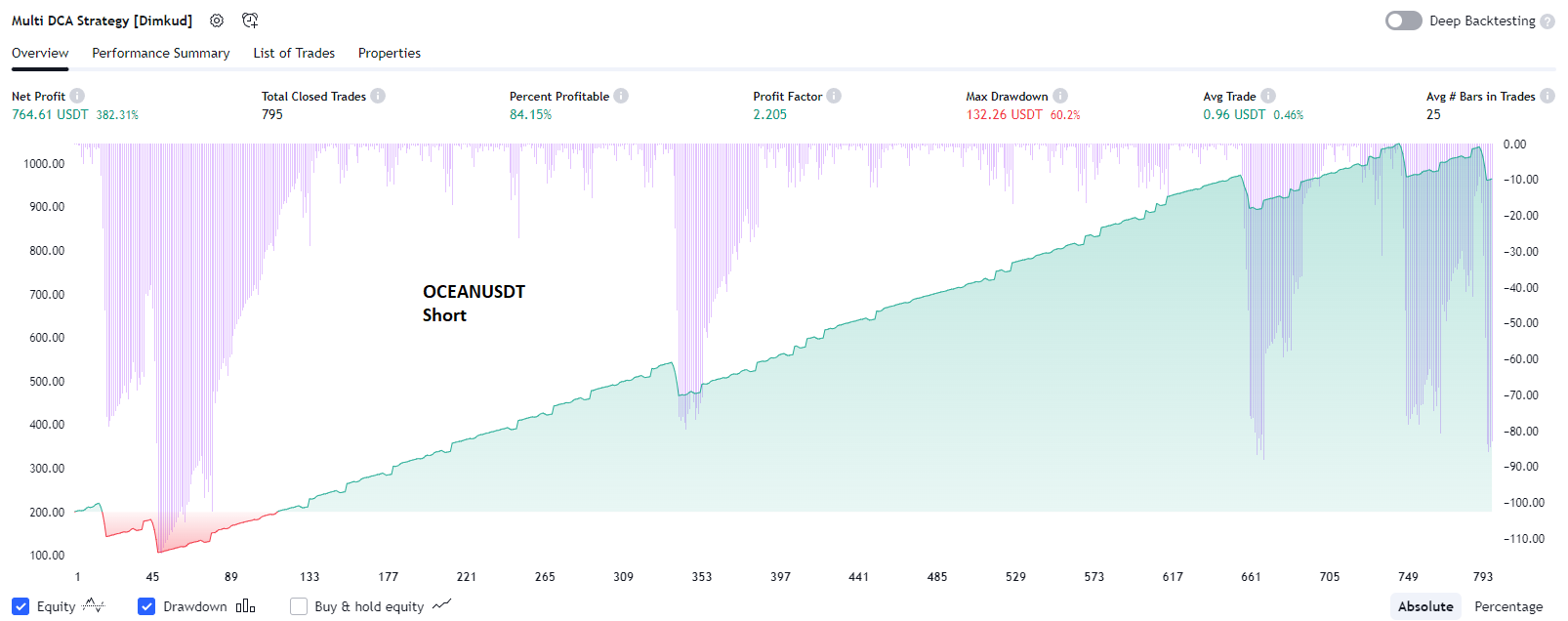The width and height of the screenshot is (1568, 621).
Task: Click the Multi DCA Strategy title
Action: tap(102, 21)
